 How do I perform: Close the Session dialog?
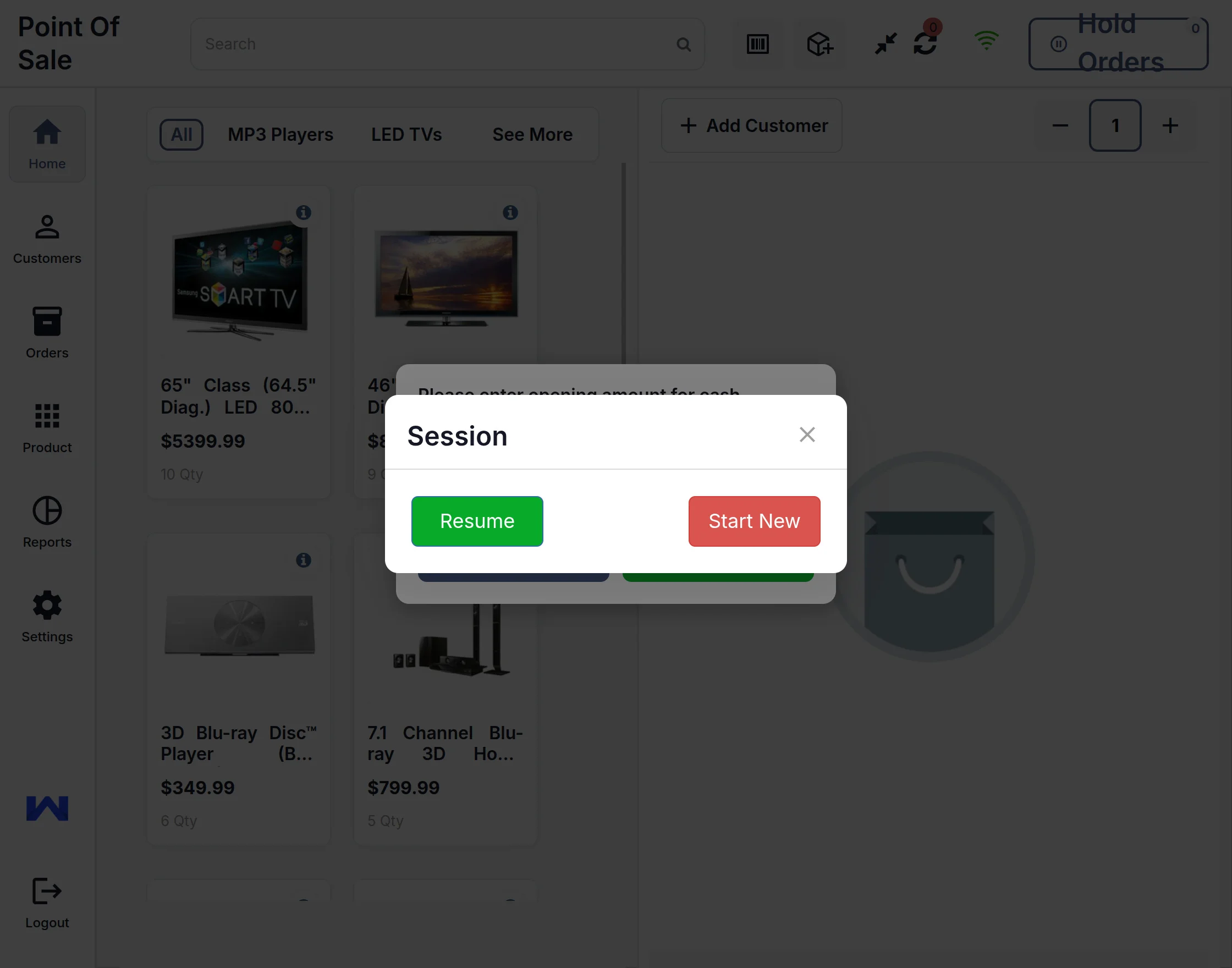click(807, 435)
